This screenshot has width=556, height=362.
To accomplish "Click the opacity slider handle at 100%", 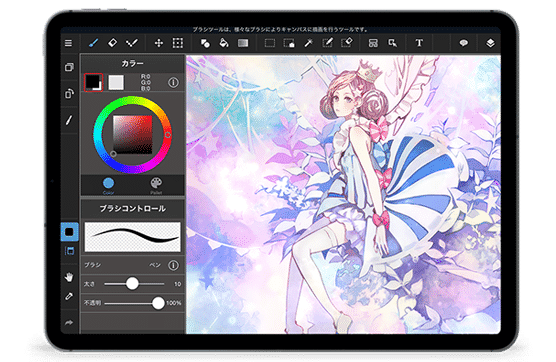I will pos(158,303).
